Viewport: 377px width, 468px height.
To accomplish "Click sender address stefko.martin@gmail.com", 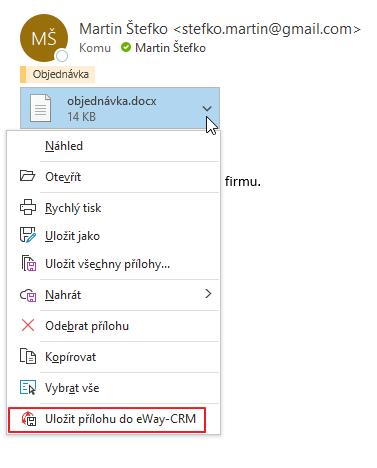I will 268,29.
